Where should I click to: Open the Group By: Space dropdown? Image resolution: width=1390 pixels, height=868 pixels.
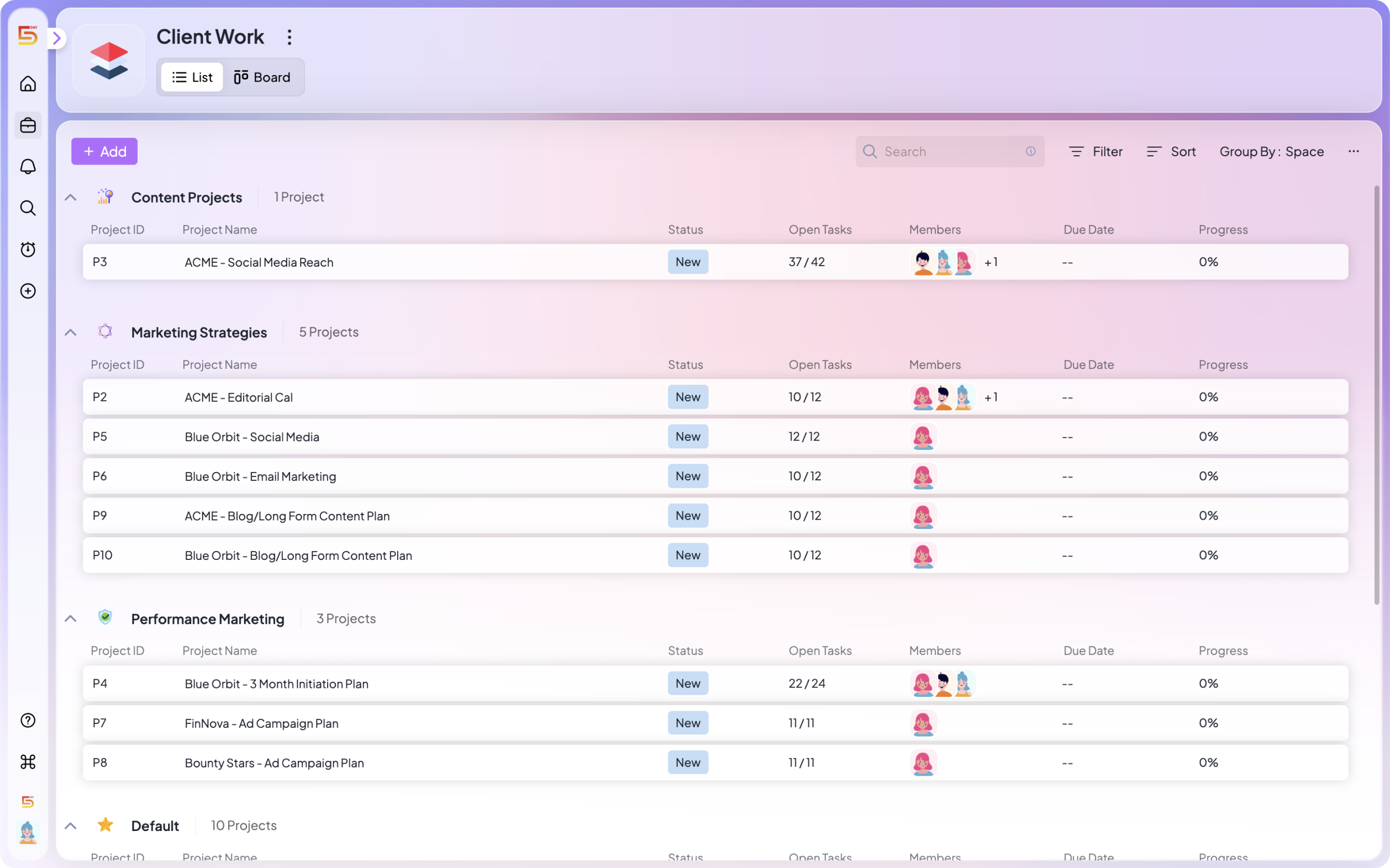click(1272, 151)
